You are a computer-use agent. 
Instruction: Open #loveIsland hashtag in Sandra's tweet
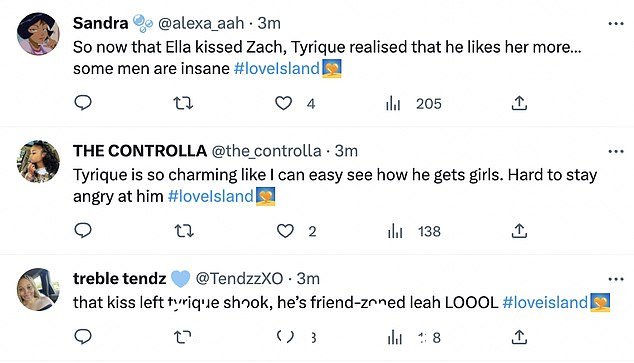(277, 68)
